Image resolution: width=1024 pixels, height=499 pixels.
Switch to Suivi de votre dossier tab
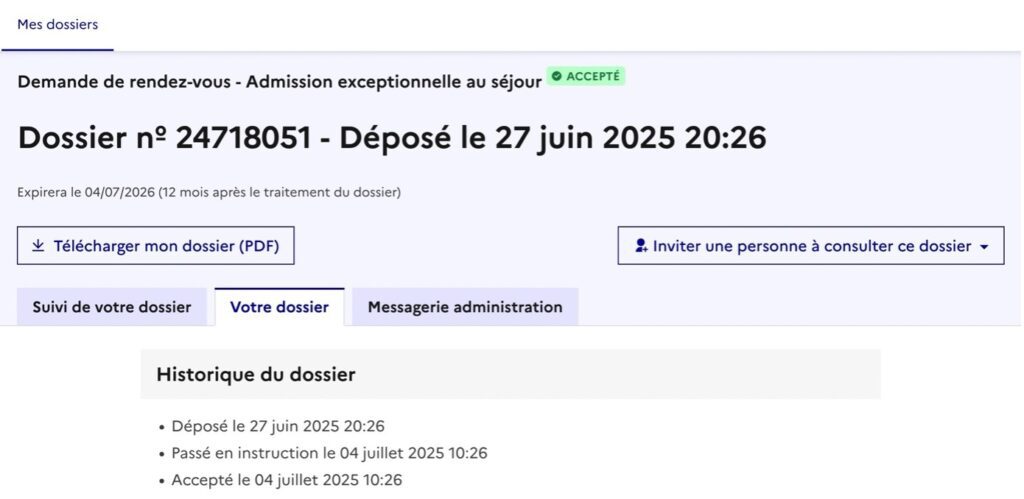click(112, 307)
